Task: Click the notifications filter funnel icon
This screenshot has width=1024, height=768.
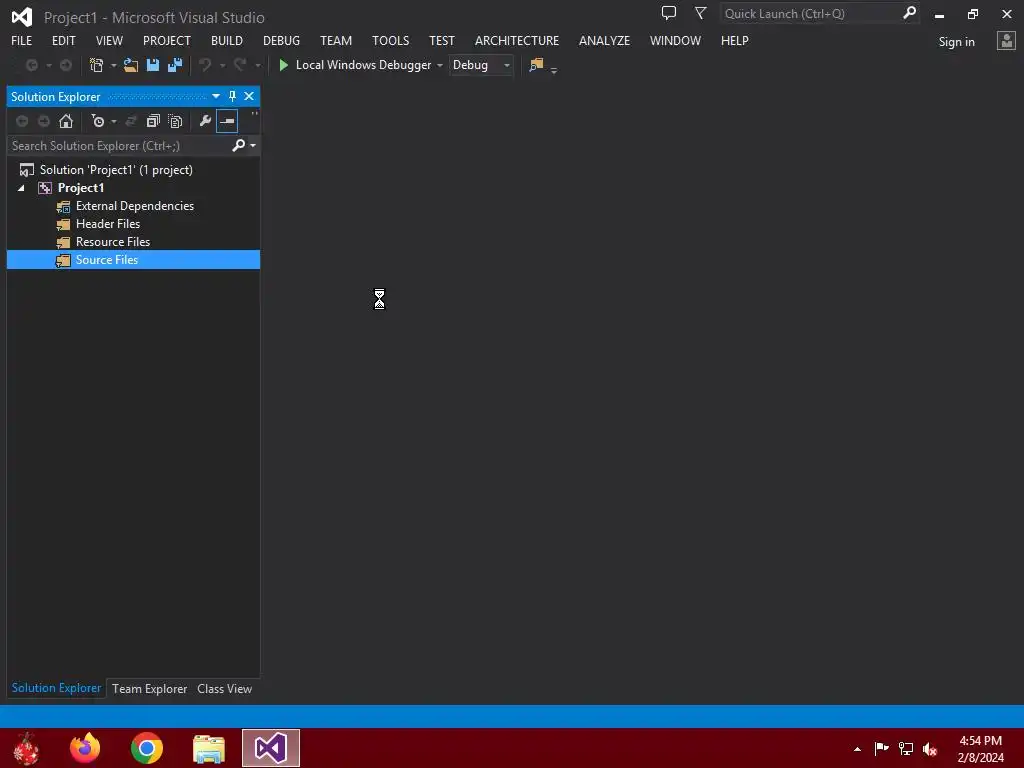Action: click(700, 13)
